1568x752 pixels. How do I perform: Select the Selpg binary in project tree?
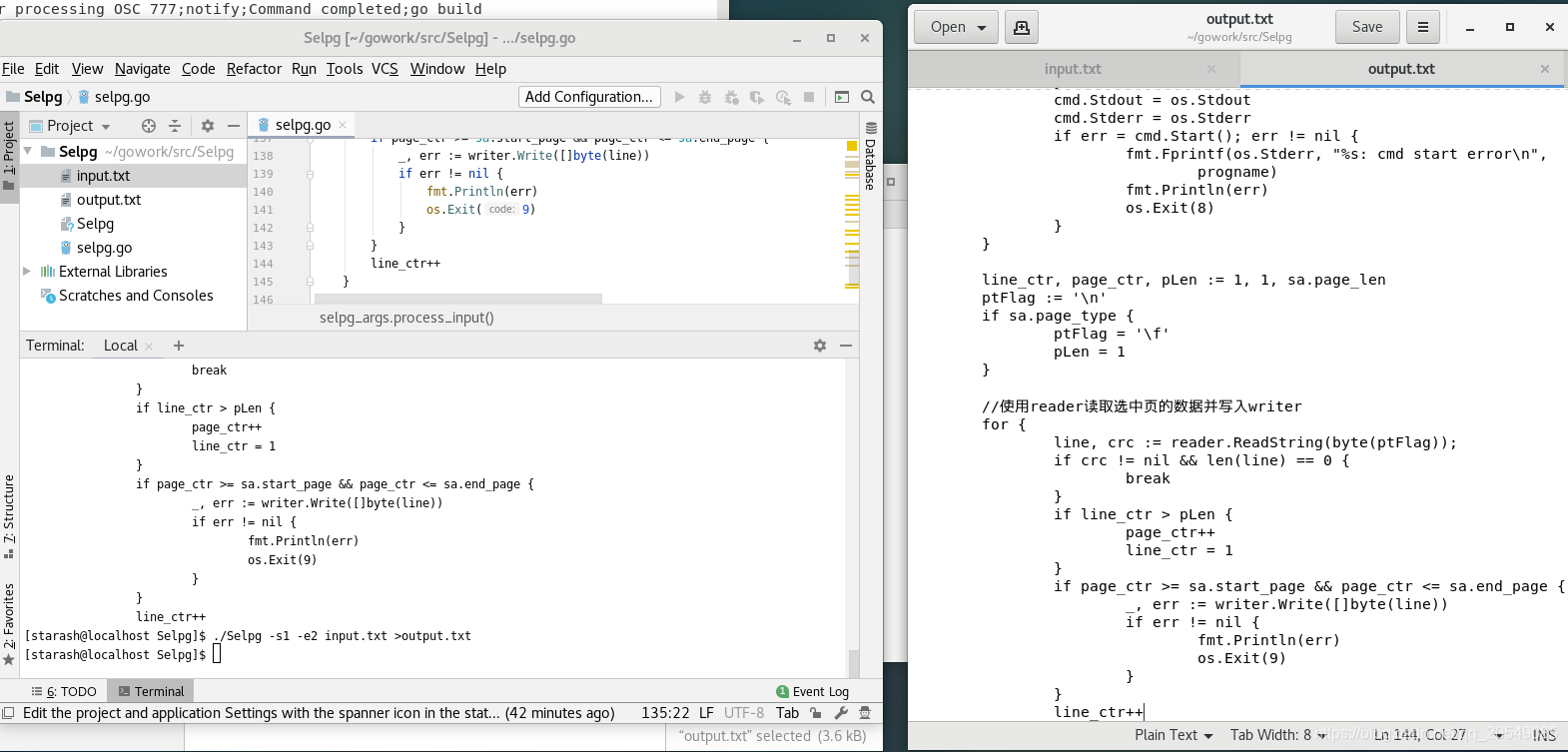pos(134,224)
